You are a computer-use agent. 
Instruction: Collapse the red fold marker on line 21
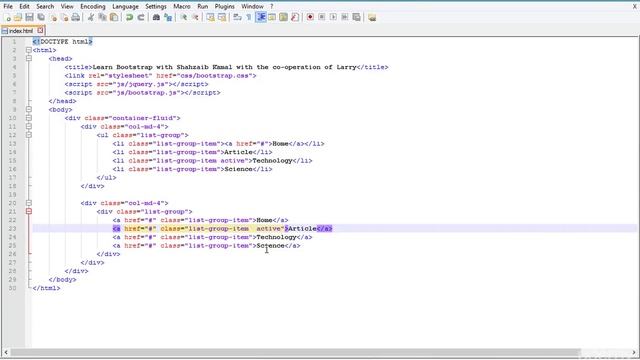coord(29,211)
